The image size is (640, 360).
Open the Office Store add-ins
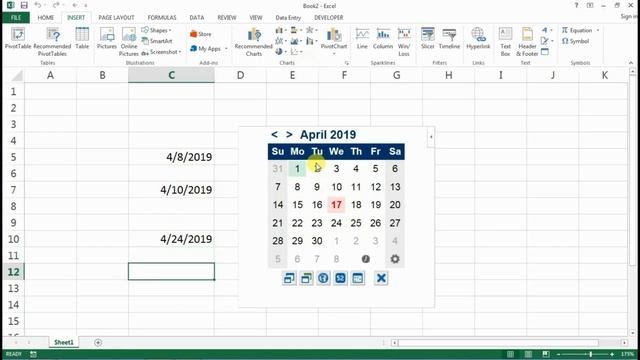click(201, 34)
